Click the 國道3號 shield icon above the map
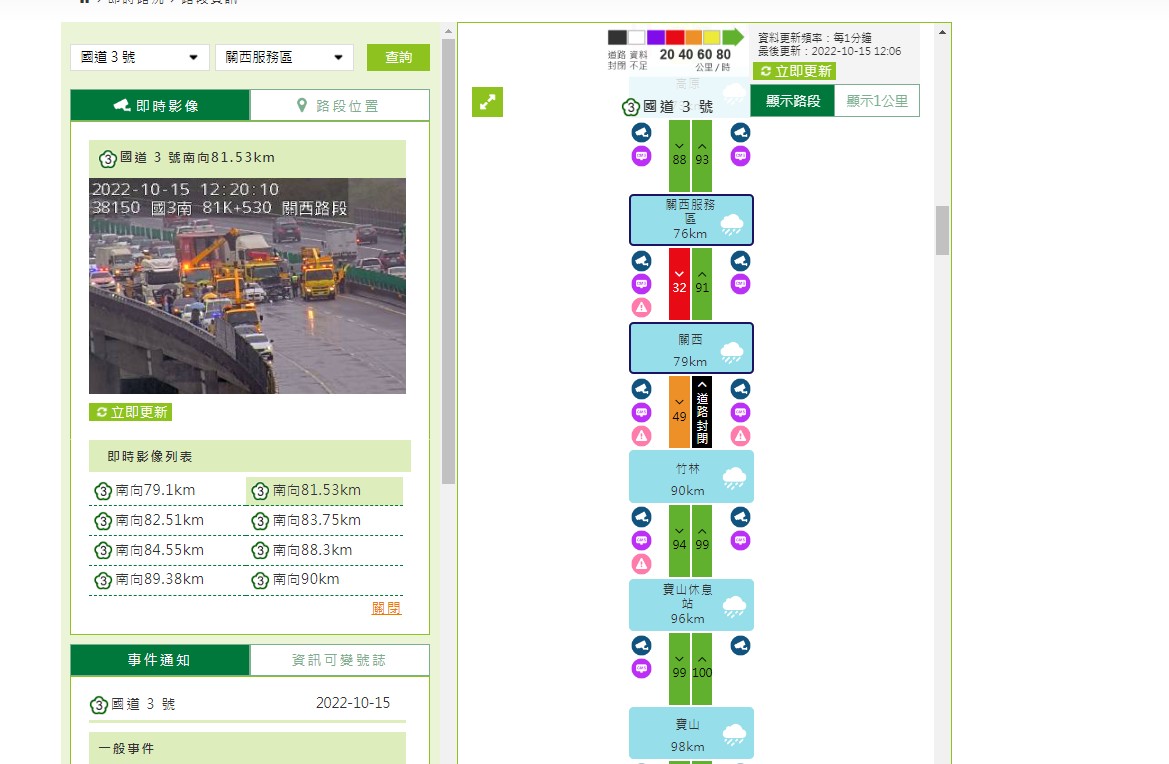 click(631, 103)
